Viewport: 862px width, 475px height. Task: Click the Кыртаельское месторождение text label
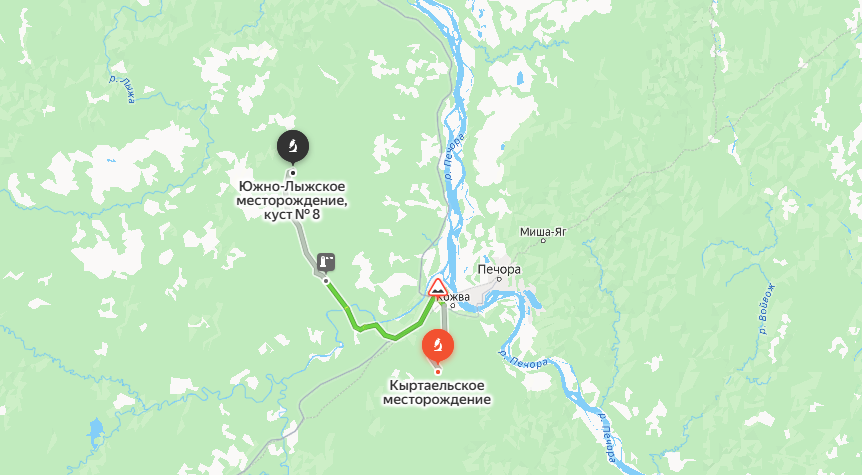(437, 392)
